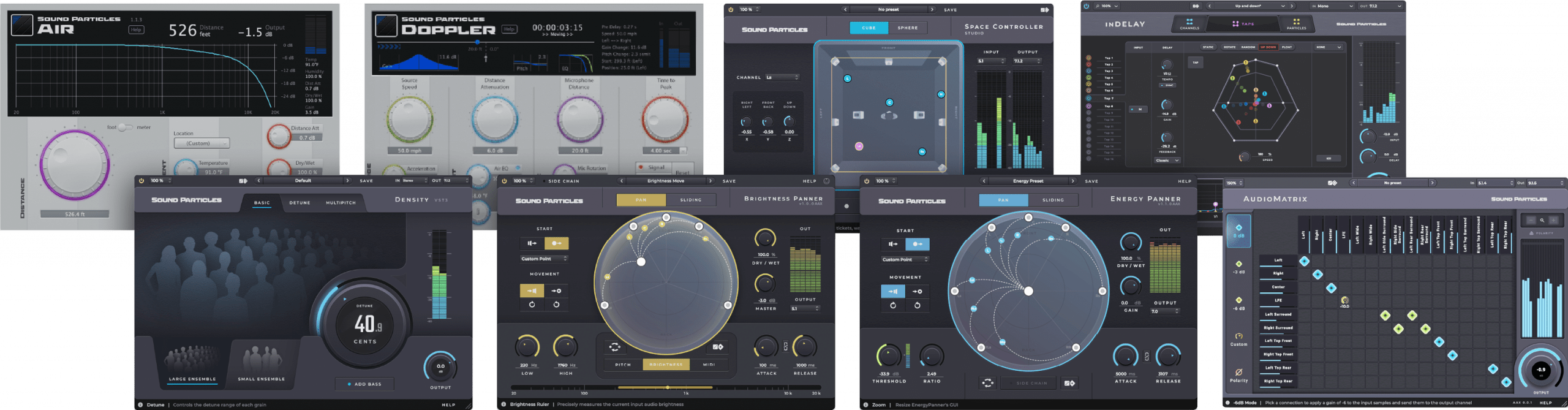Select move-to-point icon in Energy Panner Movement

(x=917, y=291)
